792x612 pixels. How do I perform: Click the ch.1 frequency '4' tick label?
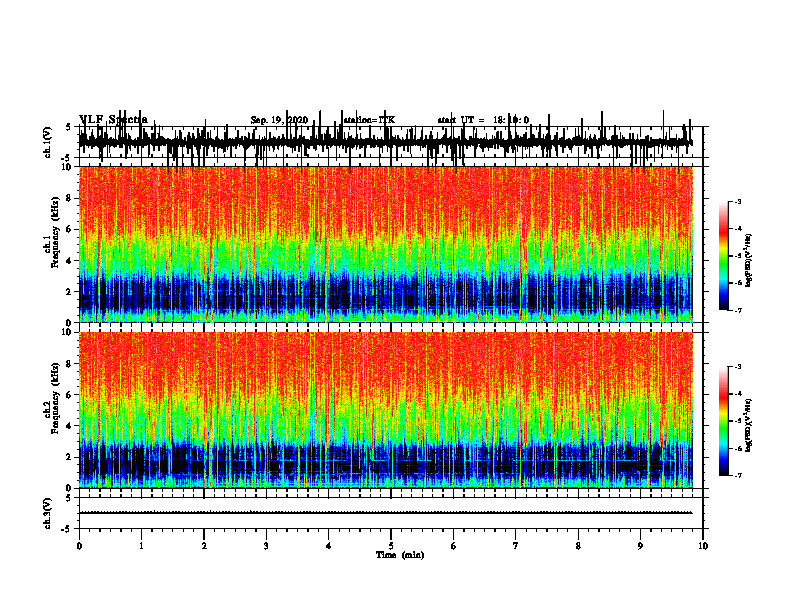69,261
